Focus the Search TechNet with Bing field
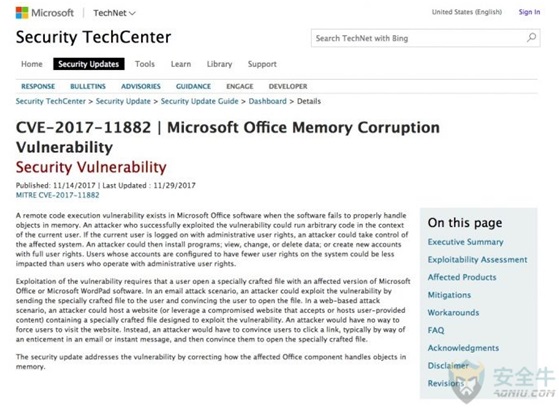This screenshot has height=410, width=559. pyautogui.click(x=425, y=38)
